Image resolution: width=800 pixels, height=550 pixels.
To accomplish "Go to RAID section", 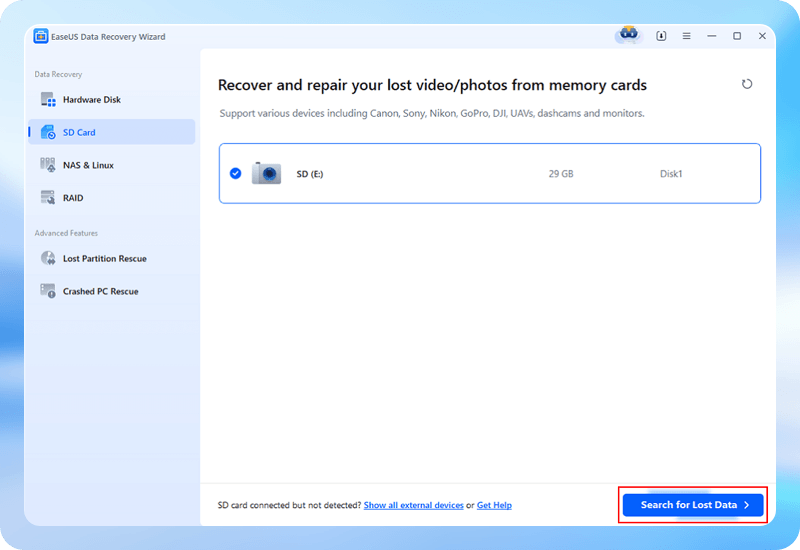I will (x=73, y=198).
